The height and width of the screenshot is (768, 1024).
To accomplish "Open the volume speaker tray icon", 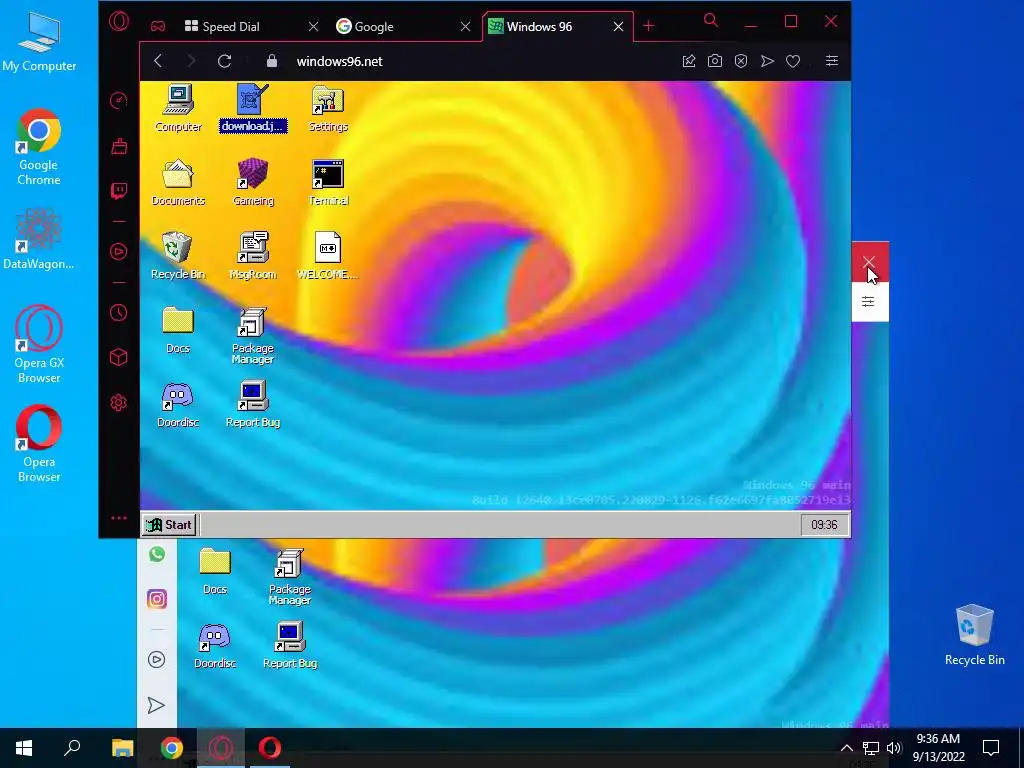I will (894, 748).
